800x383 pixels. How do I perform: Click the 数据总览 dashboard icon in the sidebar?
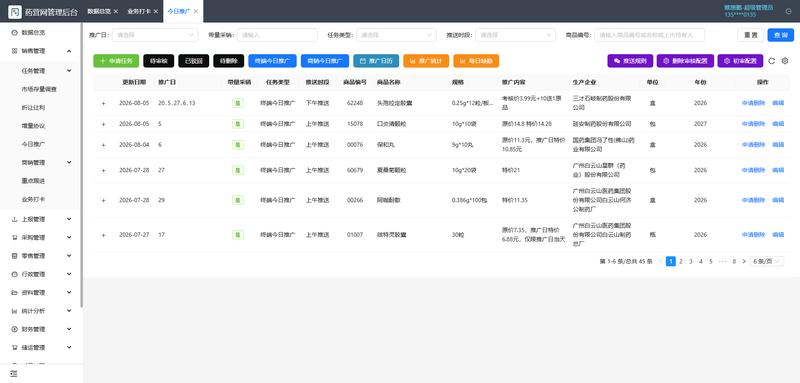tap(14, 32)
